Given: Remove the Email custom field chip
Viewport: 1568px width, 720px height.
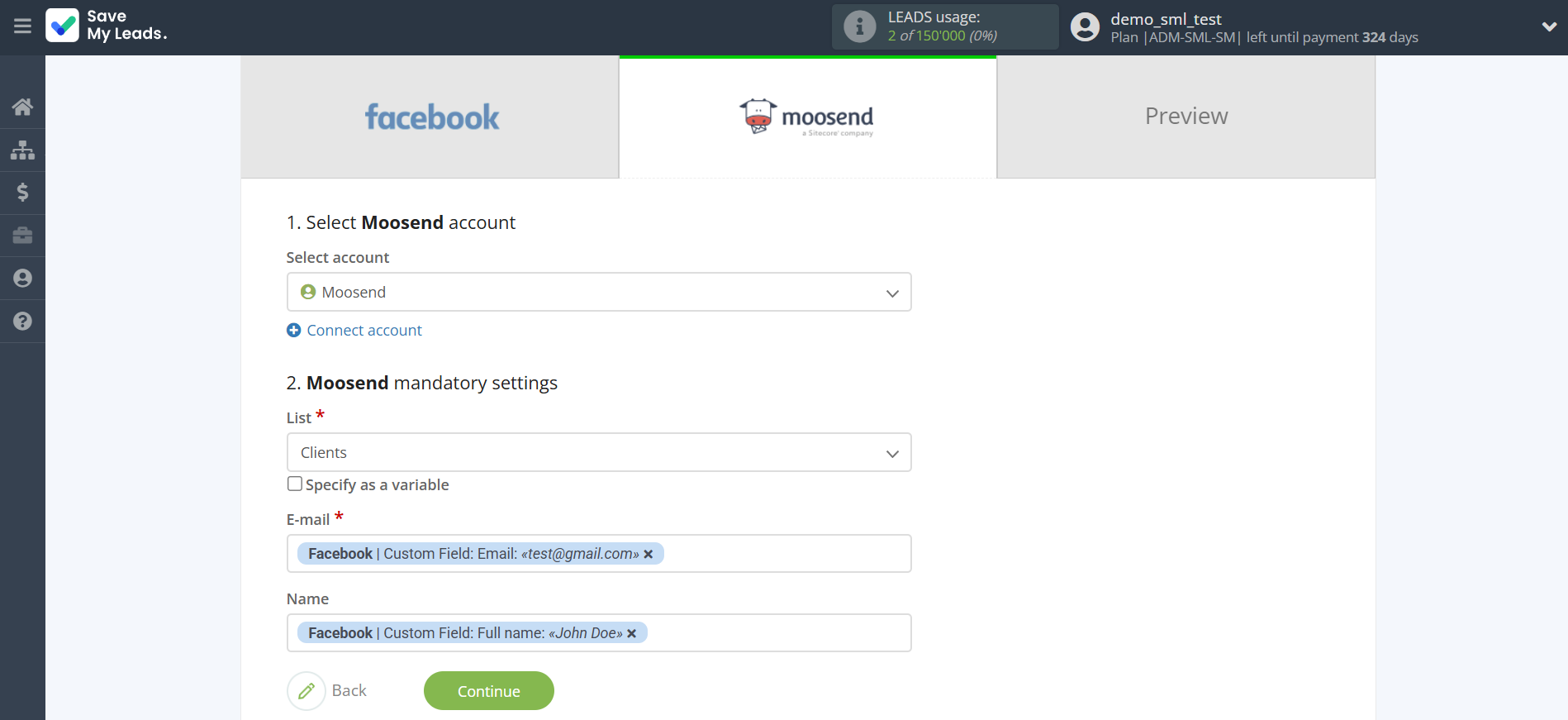Looking at the screenshot, I should (649, 554).
